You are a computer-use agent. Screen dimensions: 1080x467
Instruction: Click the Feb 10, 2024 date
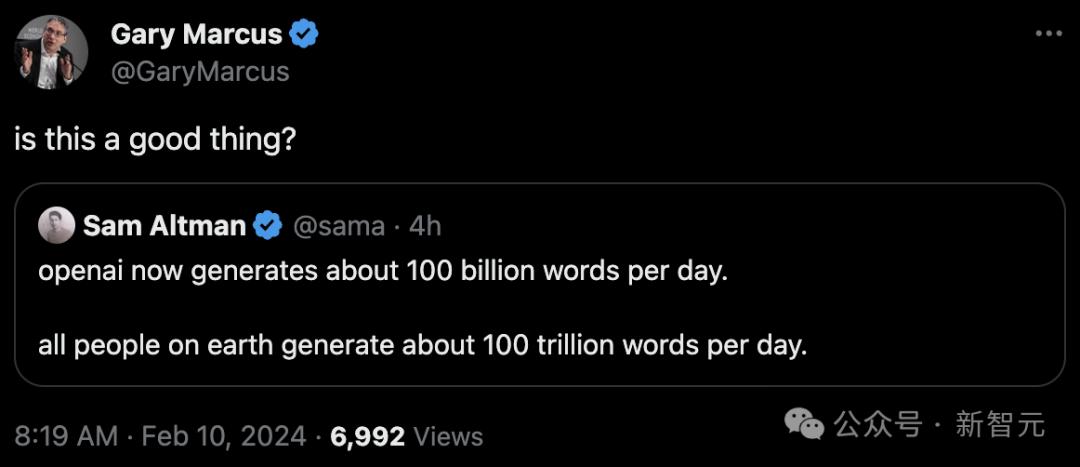[x=224, y=436]
